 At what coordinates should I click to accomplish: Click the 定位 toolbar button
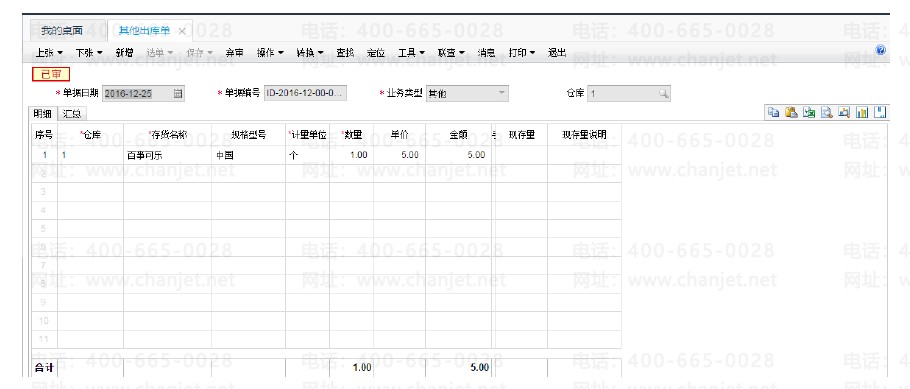[376, 52]
